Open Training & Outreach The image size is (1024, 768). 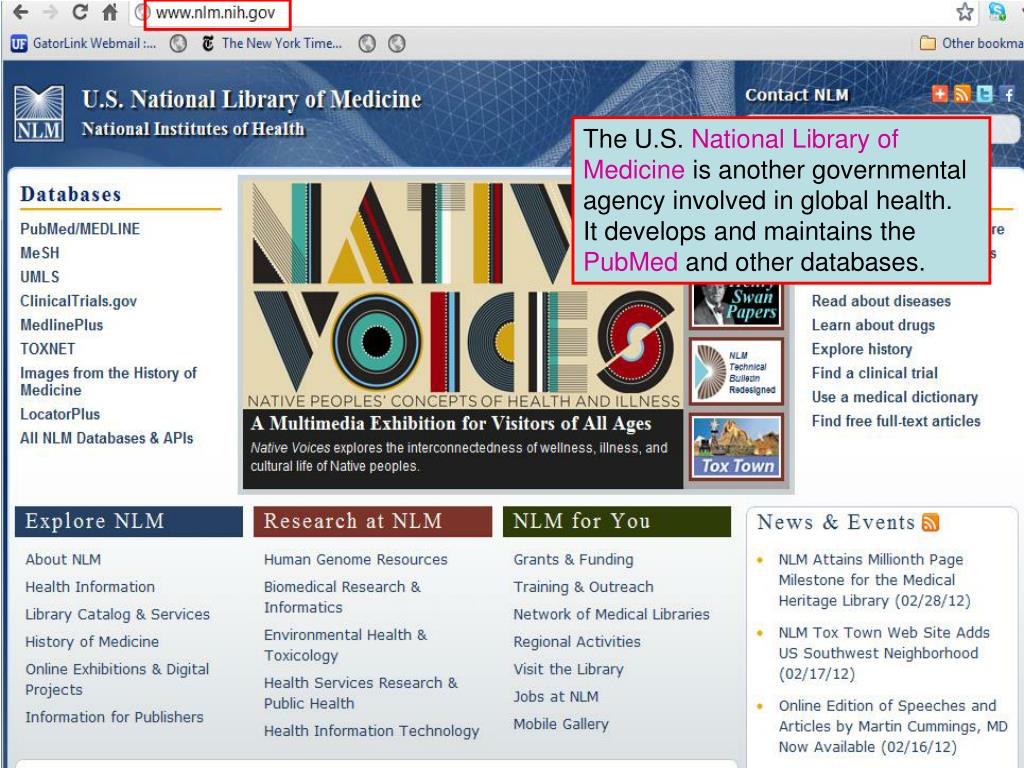tap(583, 587)
